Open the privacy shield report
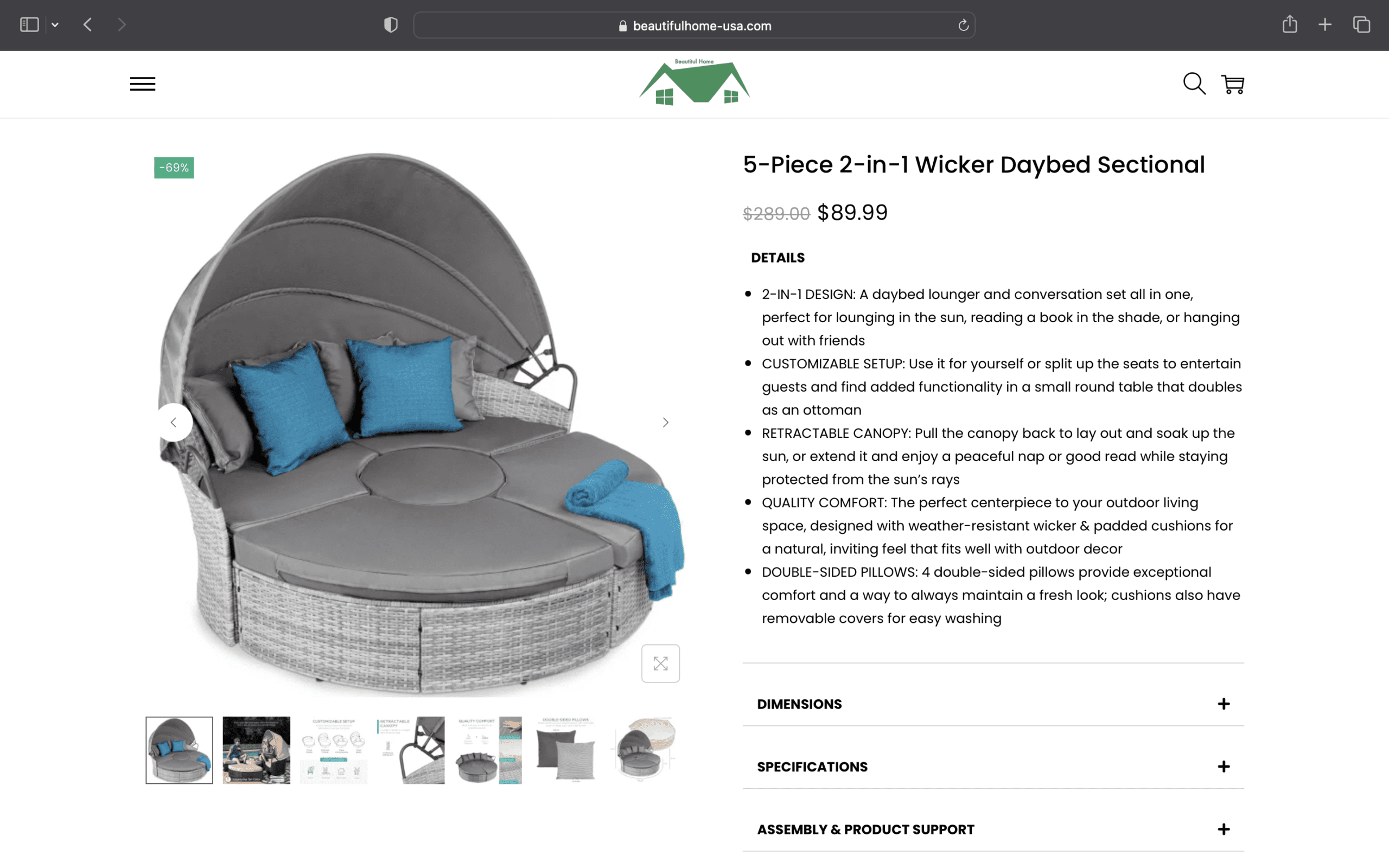This screenshot has height=868, width=1389. pyautogui.click(x=391, y=25)
